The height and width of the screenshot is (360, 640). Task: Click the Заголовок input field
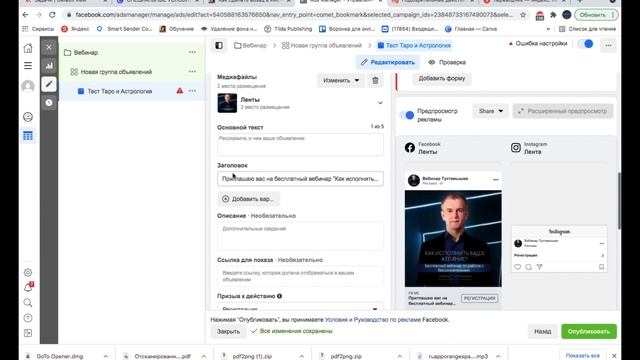(300, 179)
